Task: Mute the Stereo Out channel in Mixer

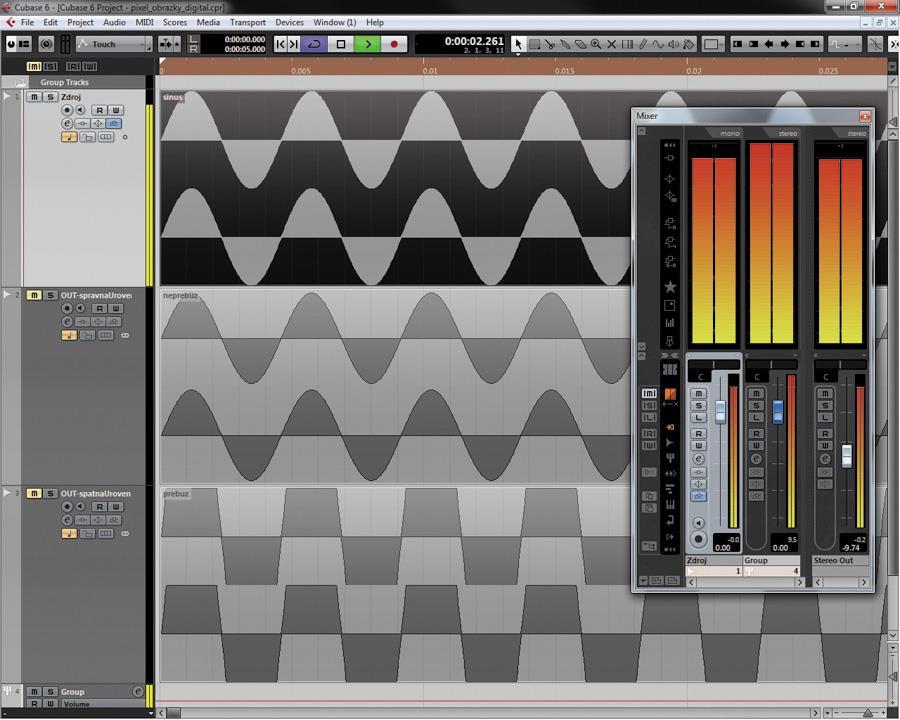Action: (825, 393)
